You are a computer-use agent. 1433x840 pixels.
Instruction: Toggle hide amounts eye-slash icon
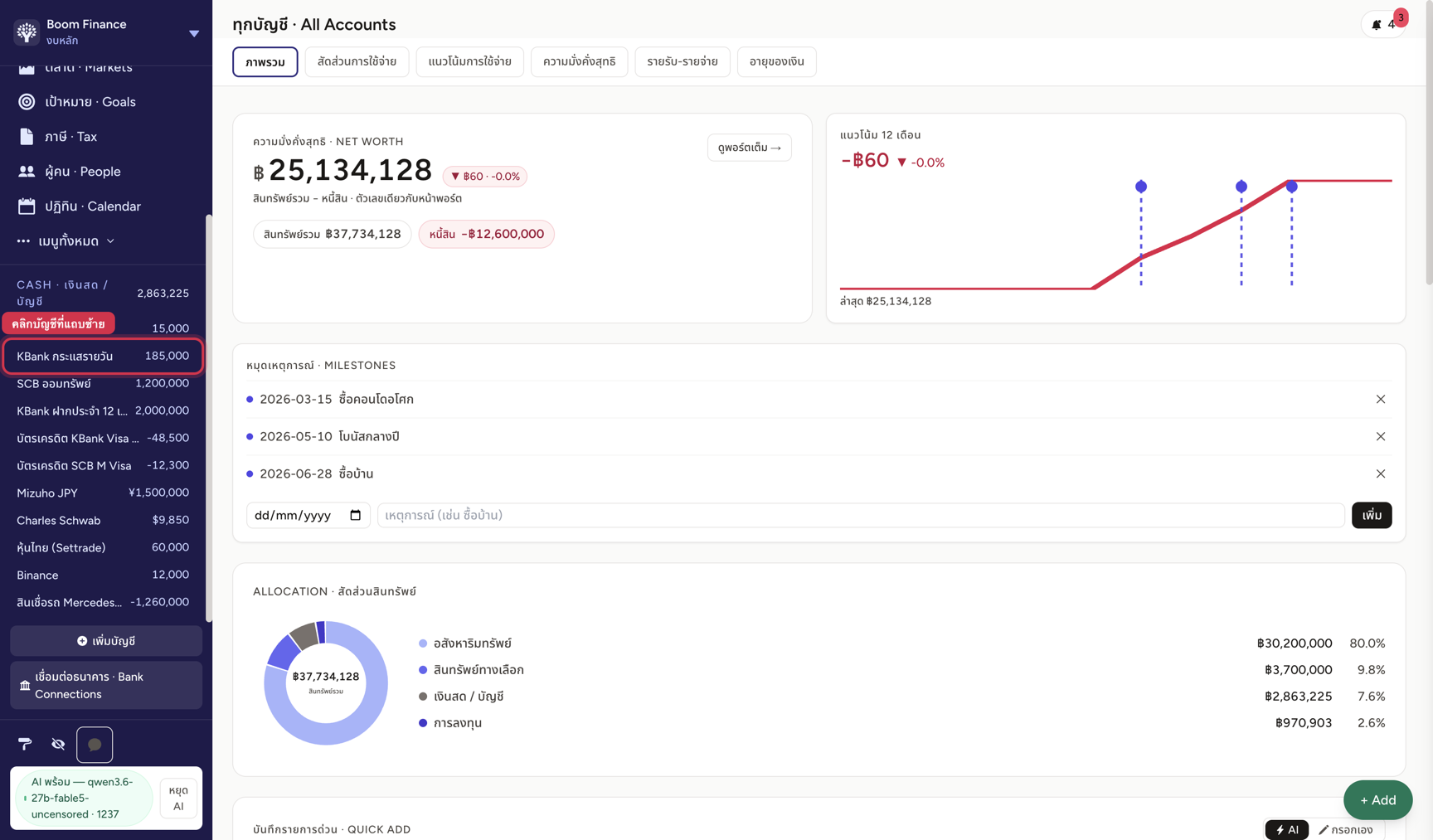[58, 745]
